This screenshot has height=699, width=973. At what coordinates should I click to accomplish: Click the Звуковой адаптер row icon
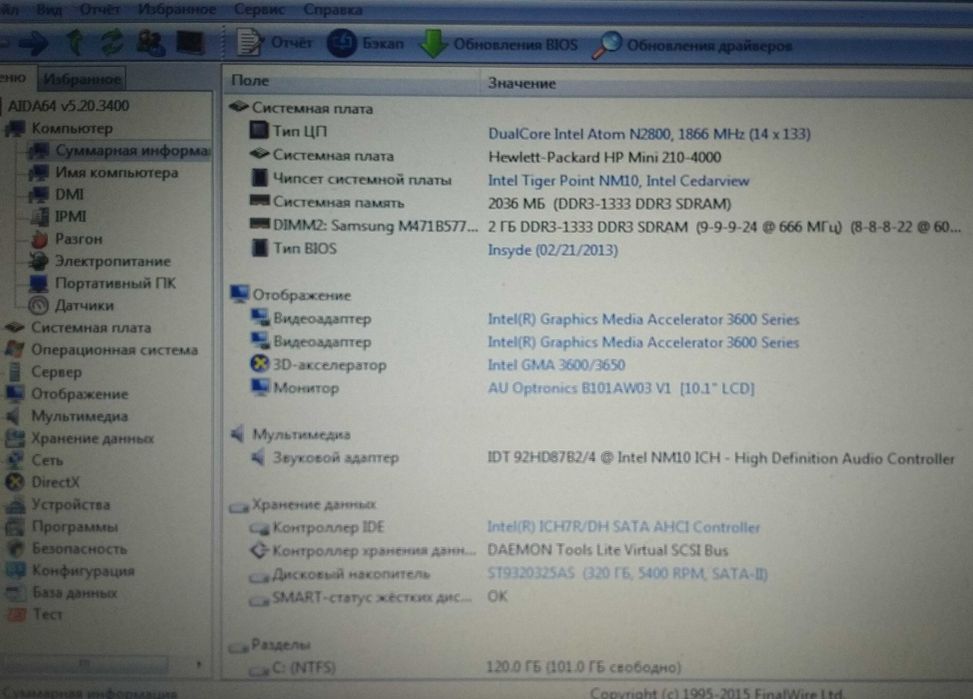click(x=258, y=458)
